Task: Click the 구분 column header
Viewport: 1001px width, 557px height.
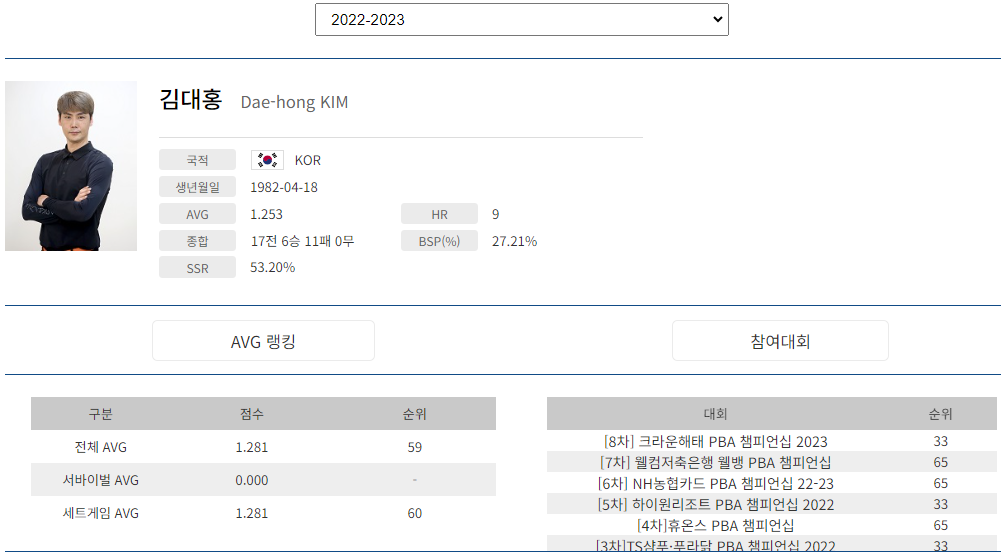Action: coord(100,414)
